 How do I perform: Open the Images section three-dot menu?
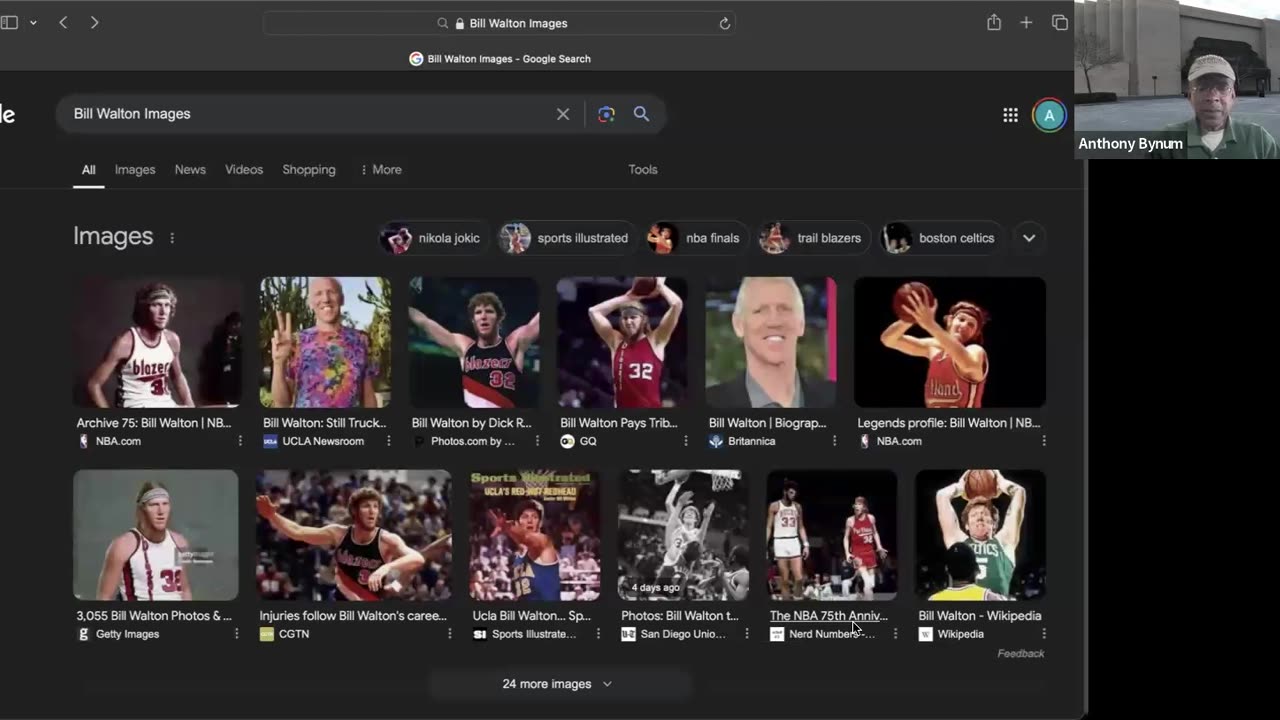coord(172,238)
